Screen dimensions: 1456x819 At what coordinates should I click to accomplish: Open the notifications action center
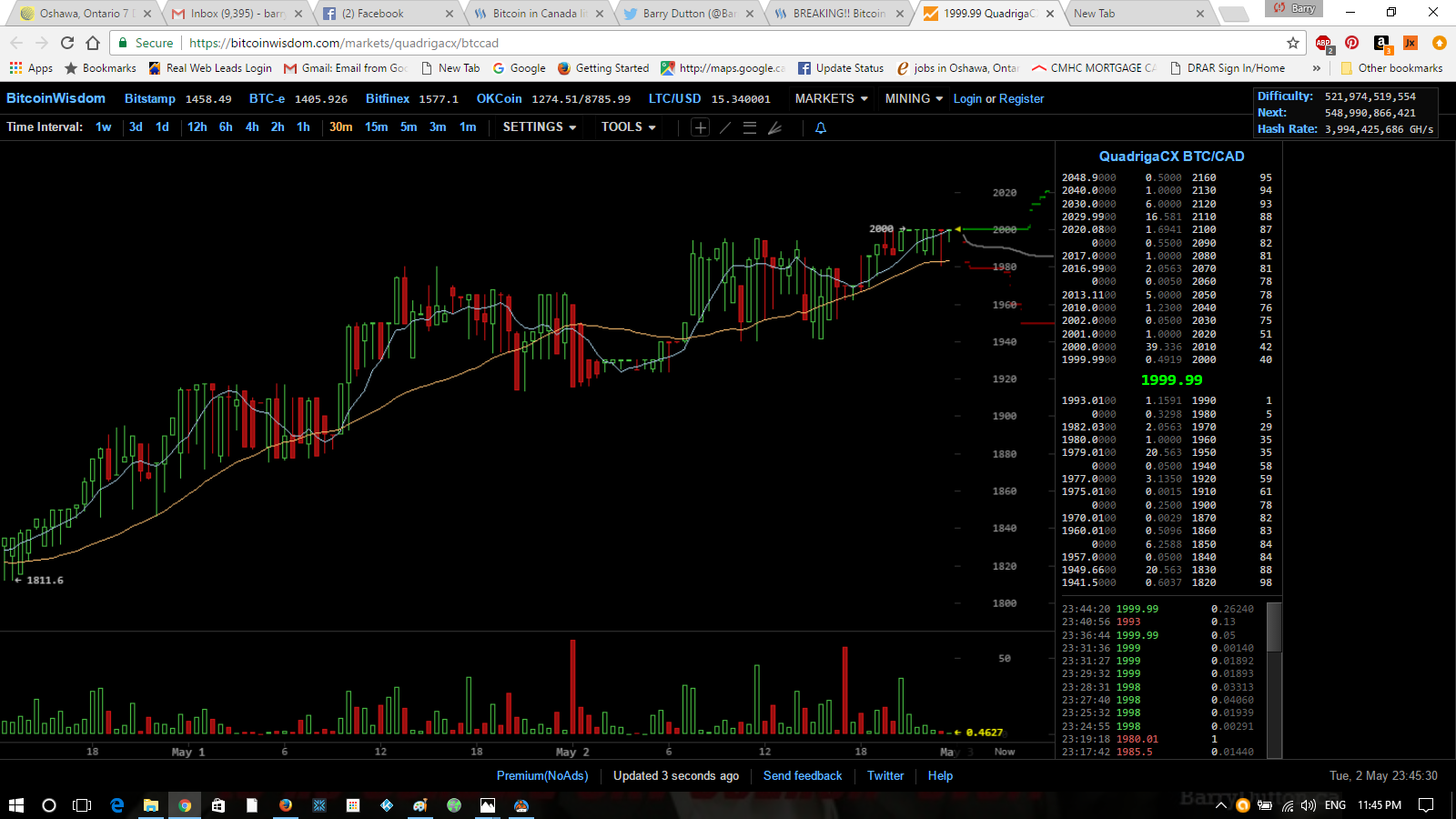(x=1426, y=805)
